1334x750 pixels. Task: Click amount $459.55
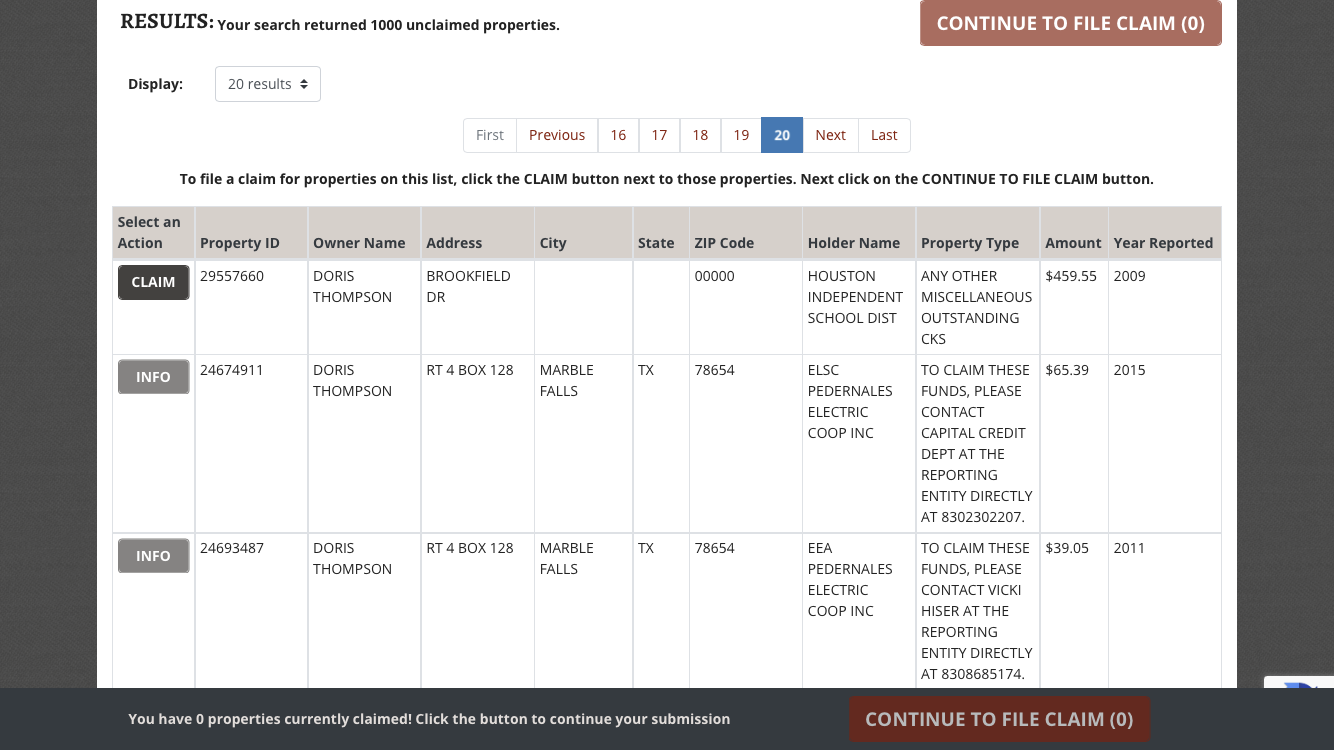(x=1071, y=276)
